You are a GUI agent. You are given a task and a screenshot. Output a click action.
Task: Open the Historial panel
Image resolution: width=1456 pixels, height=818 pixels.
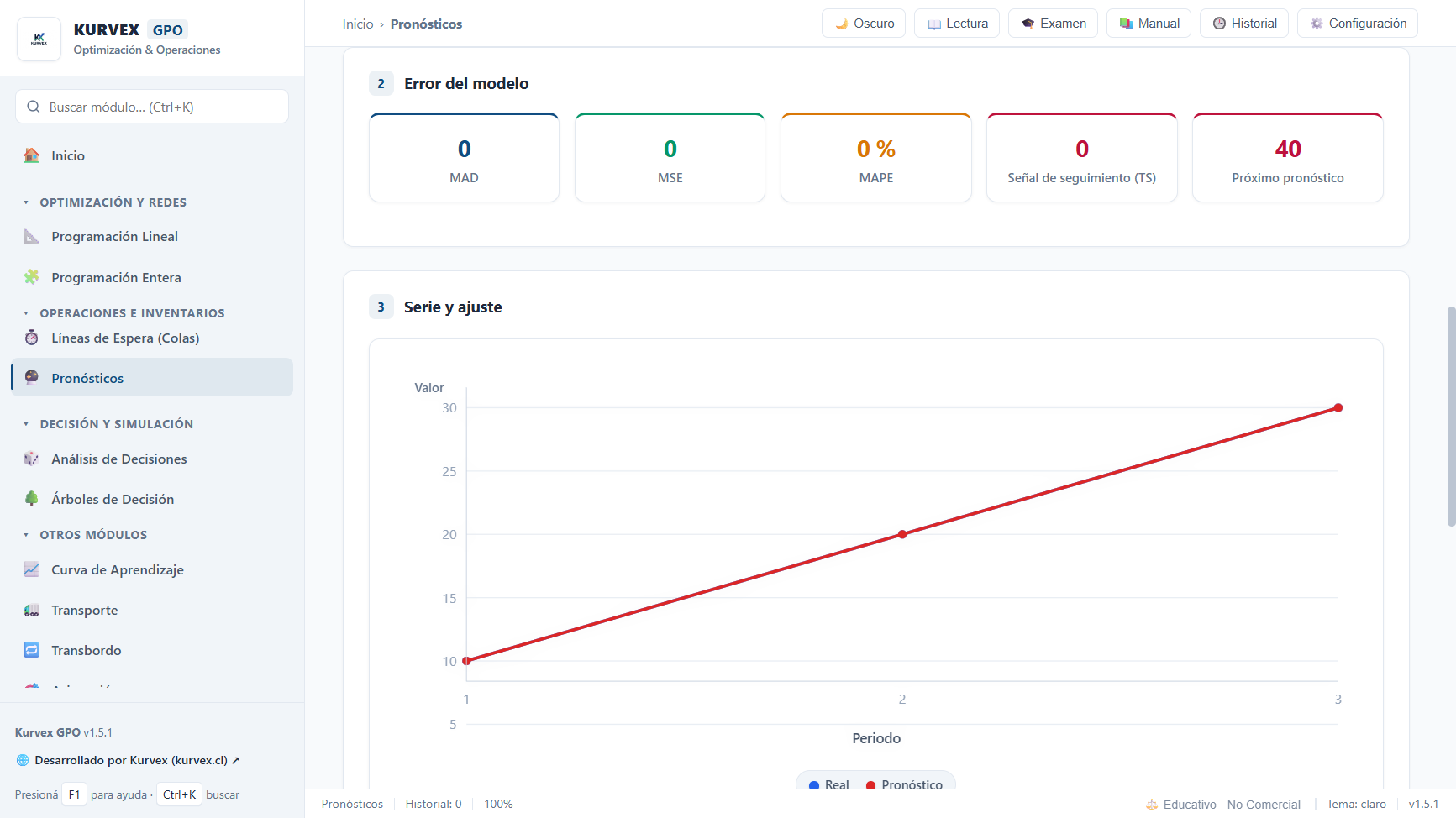1244,24
